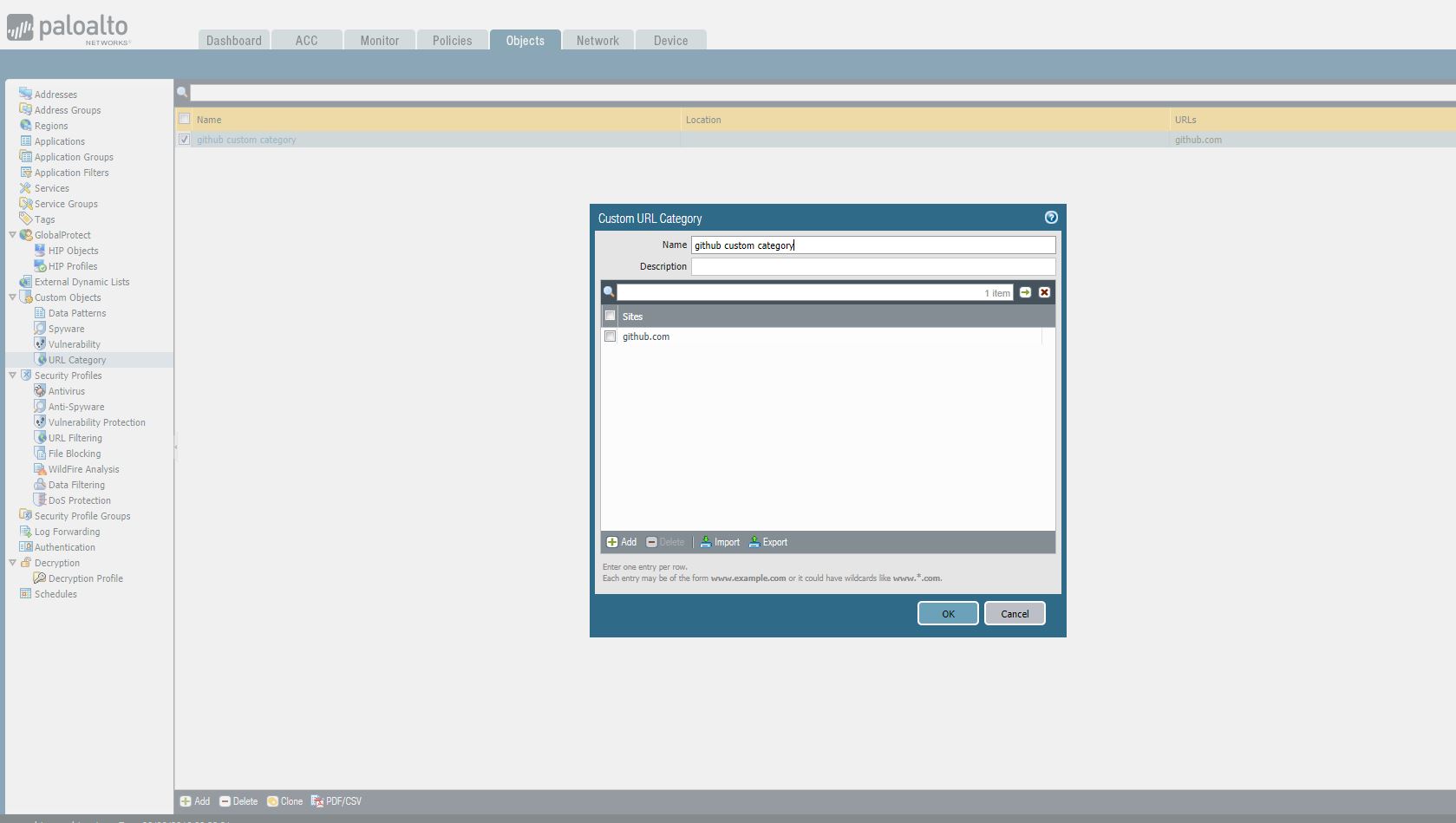
Task: Click the External Dynamic Lists icon
Action: [25, 281]
